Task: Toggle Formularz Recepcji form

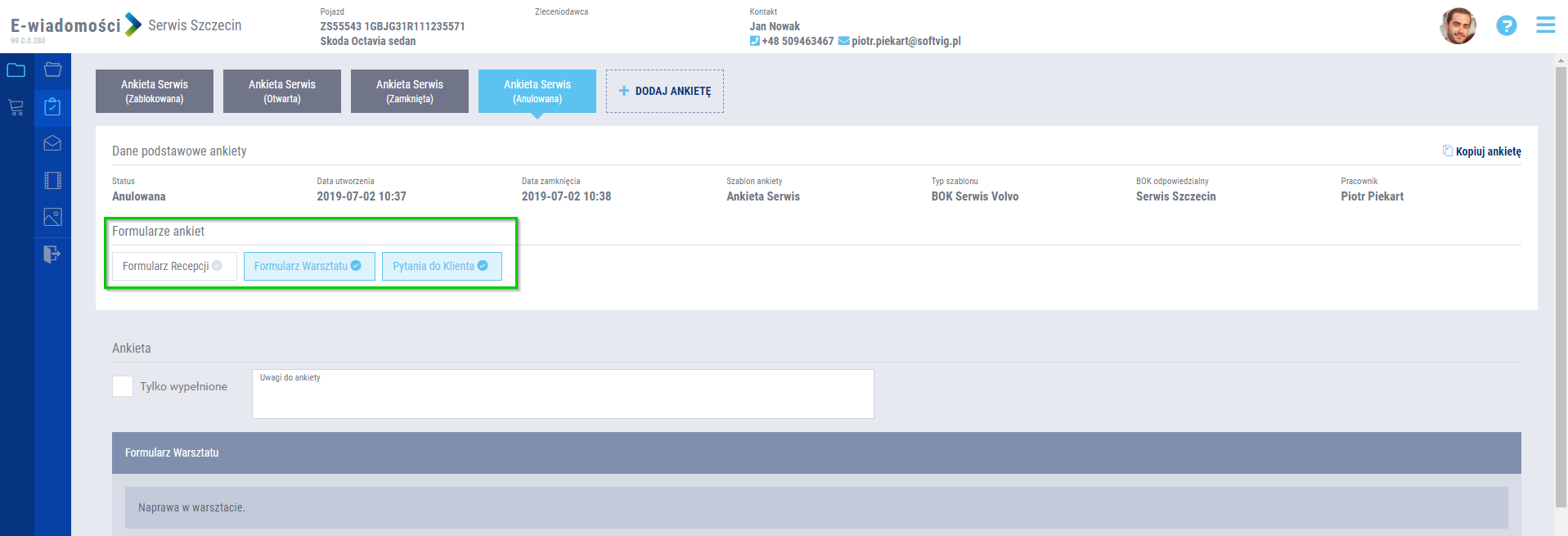Action: tap(174, 266)
